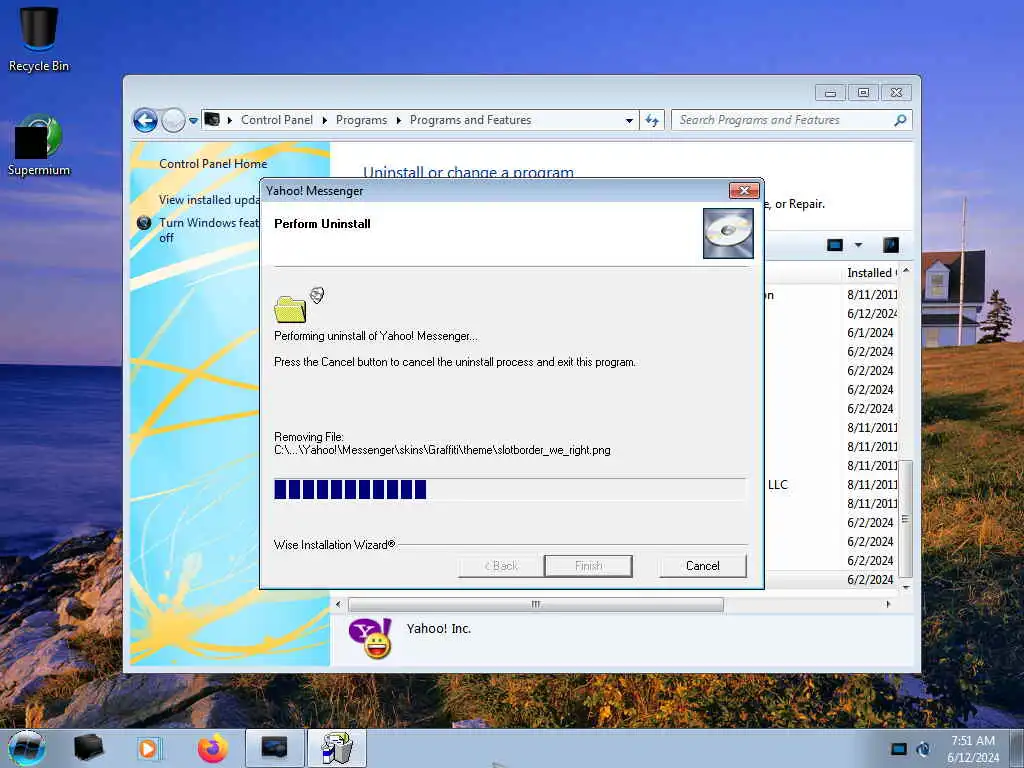Click the Control Panel breadcrumb
The image size is (1024, 768).
point(277,120)
